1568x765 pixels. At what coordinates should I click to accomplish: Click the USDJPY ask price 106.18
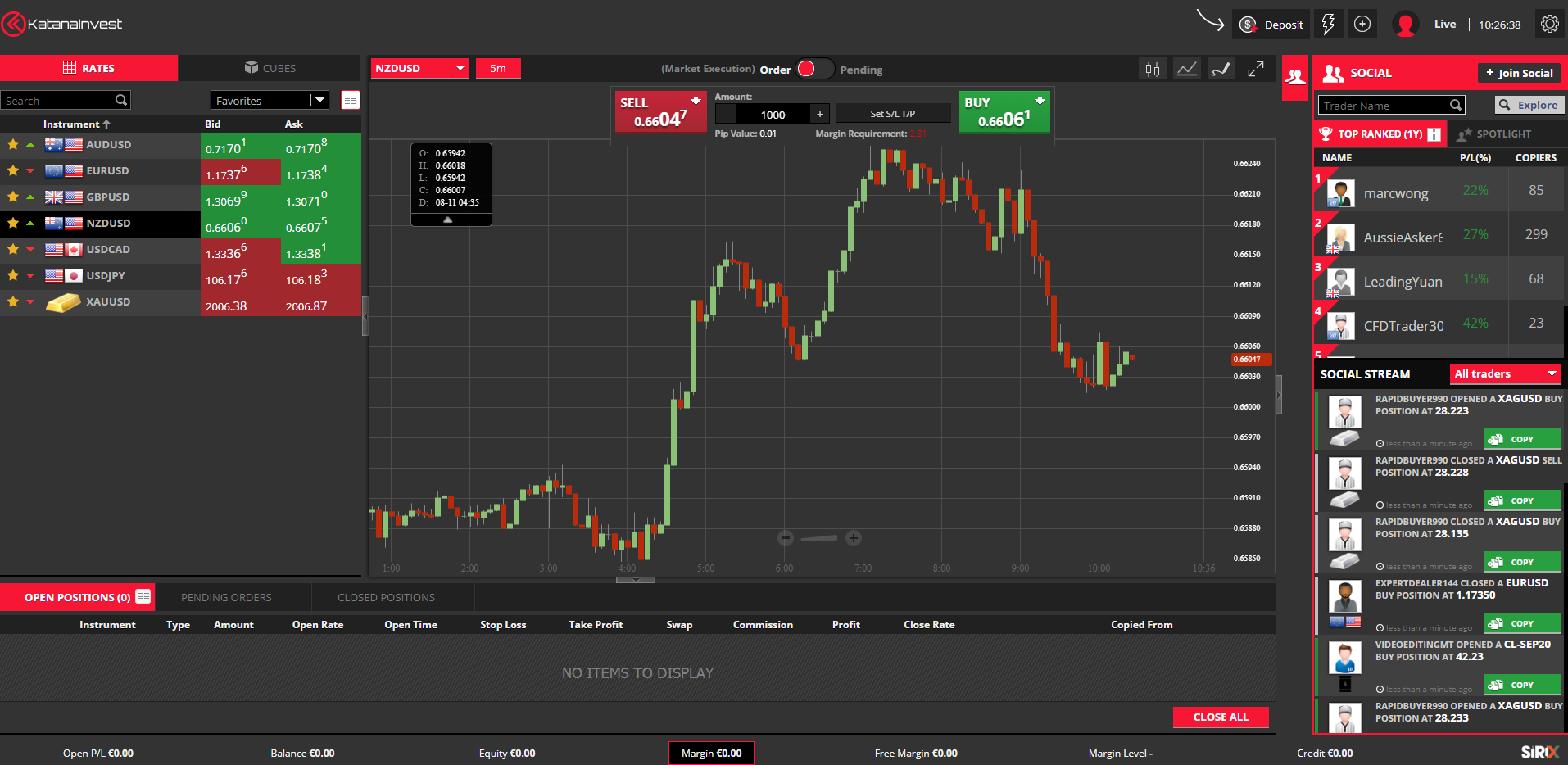pyautogui.click(x=320, y=277)
